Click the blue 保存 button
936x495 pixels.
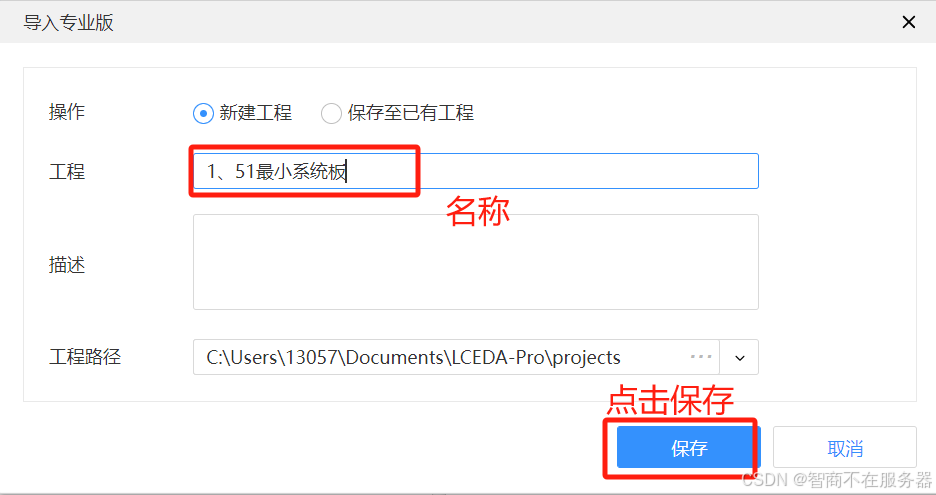(x=688, y=448)
